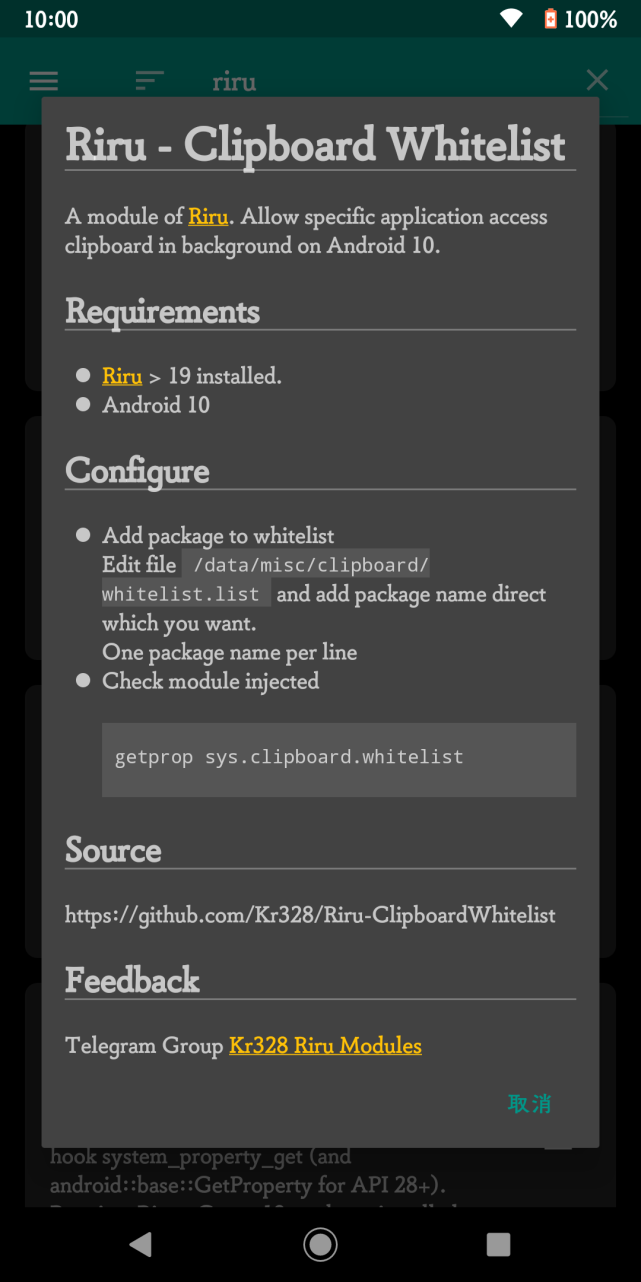The image size is (641, 1282).
Task: Open the hamburger navigation menu
Action: click(44, 81)
